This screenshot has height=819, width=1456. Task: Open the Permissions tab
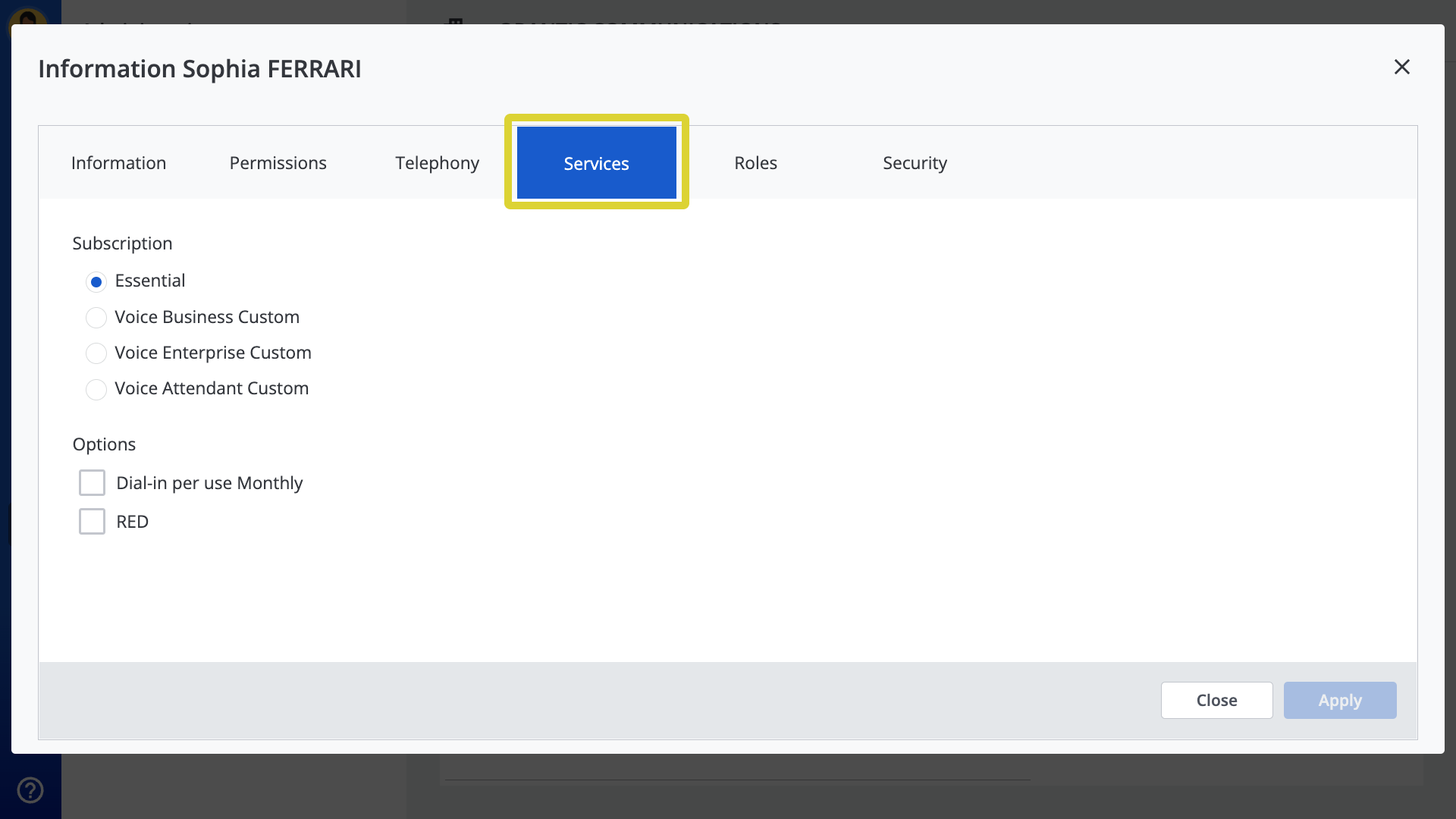click(x=278, y=162)
